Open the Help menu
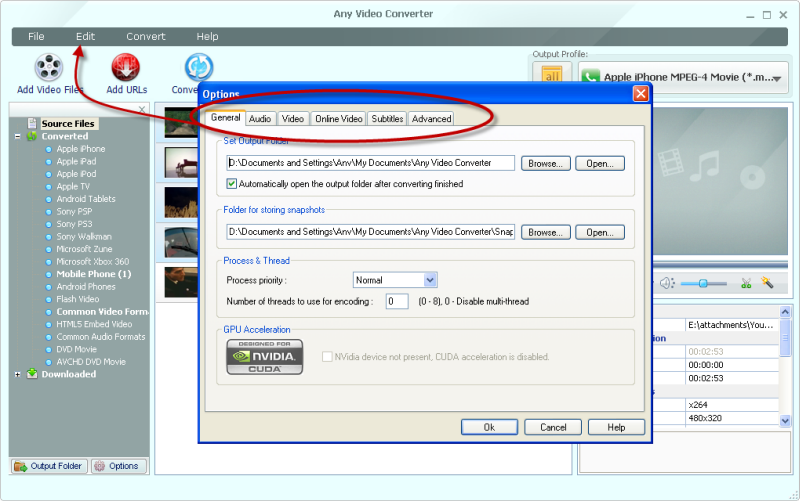Screen dimensions: 800x501 click(207, 36)
